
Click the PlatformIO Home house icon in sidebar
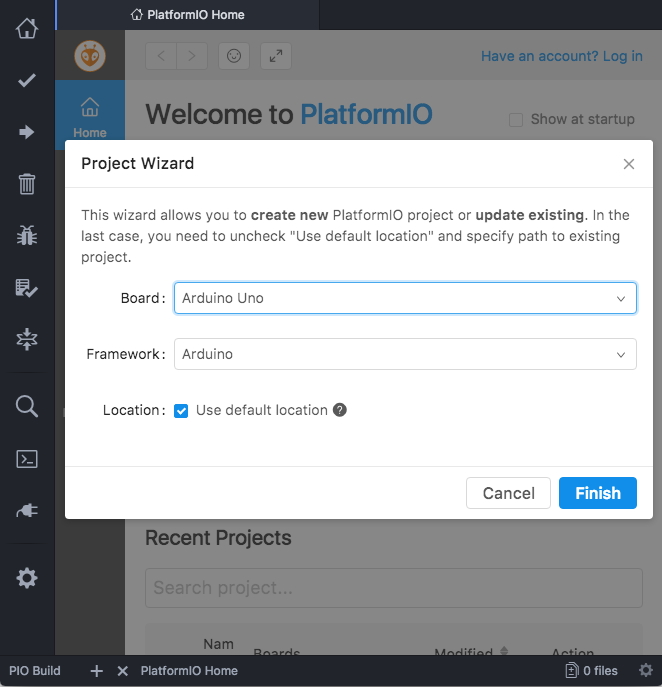(27, 28)
